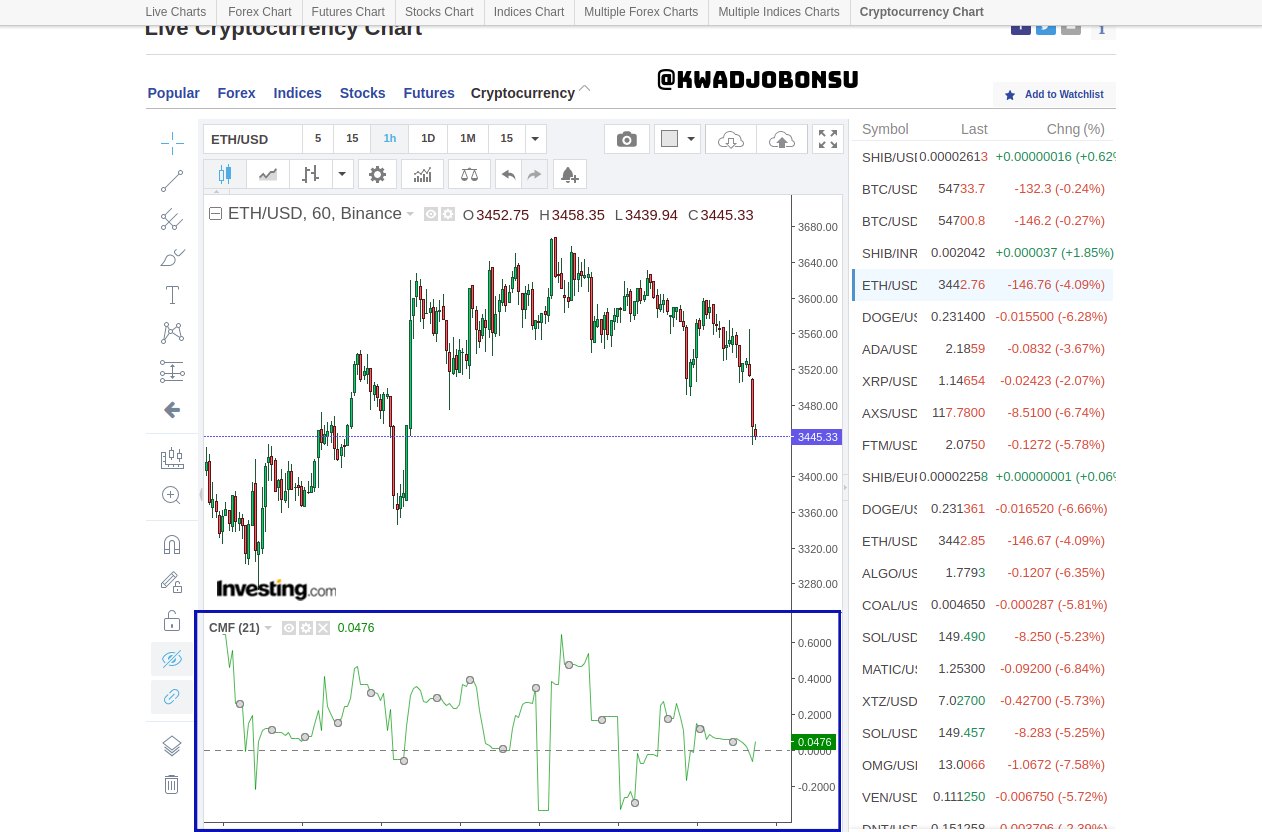Hide the CMF indicator eye icon
Screen dimensions: 1262x832
289,628
